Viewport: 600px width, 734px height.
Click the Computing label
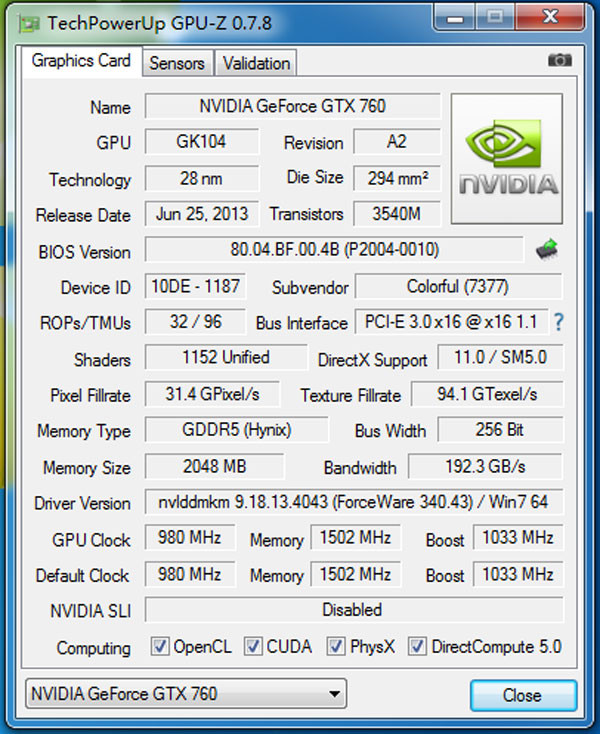tap(94, 648)
